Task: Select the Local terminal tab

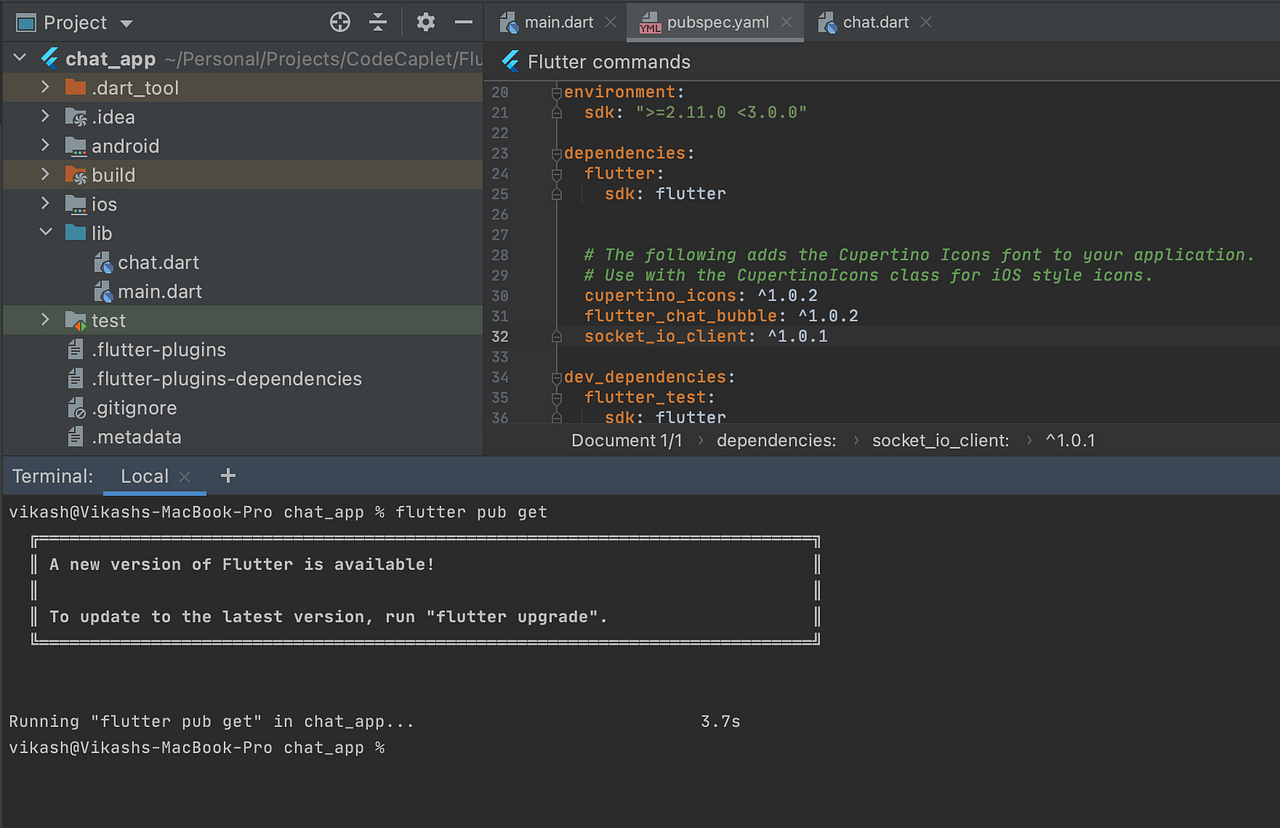Action: click(143, 476)
